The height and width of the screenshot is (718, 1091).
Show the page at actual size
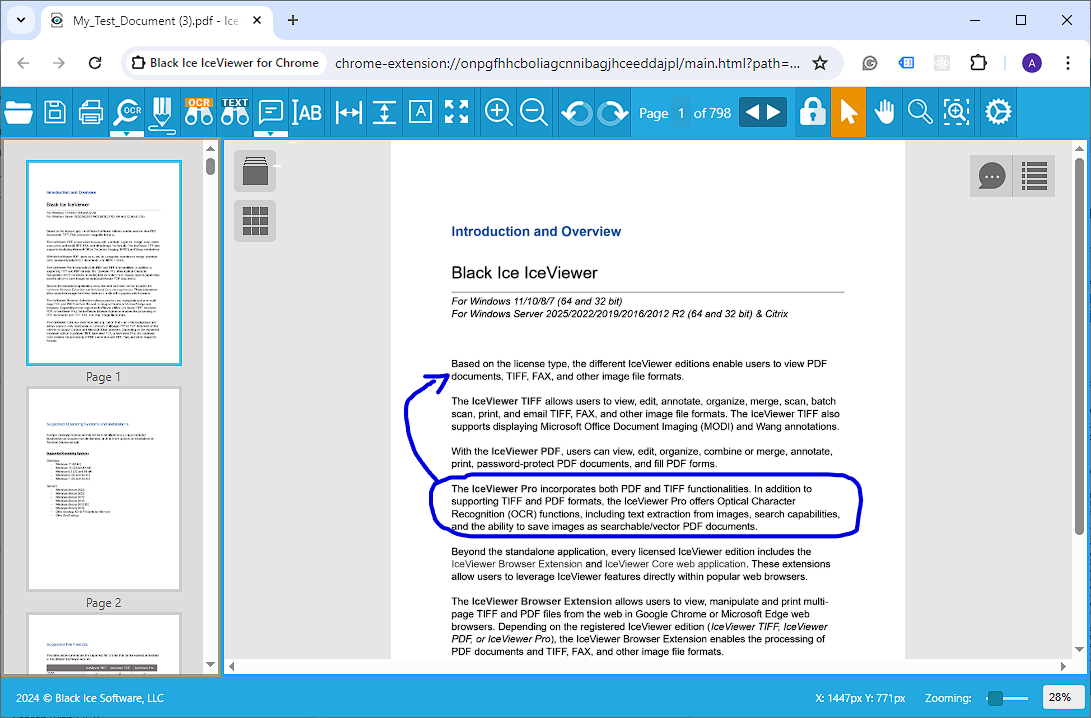[420, 111]
